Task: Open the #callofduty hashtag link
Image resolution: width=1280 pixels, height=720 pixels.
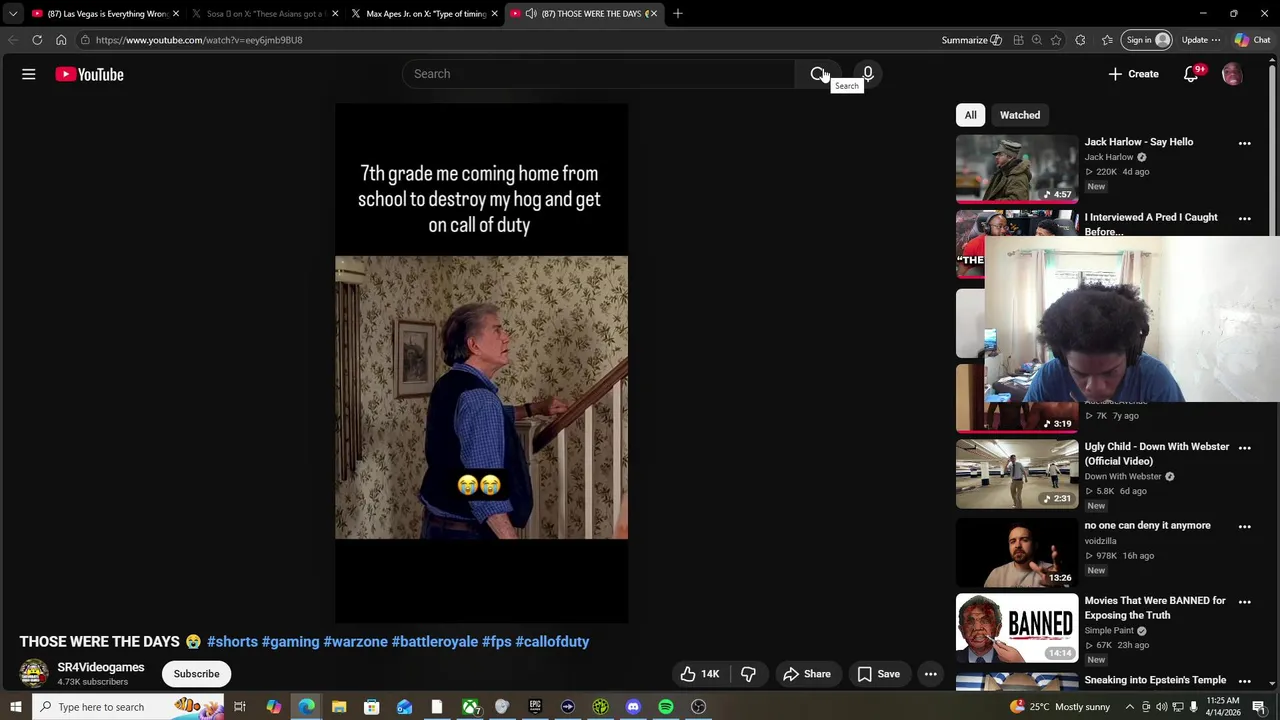Action: (x=552, y=642)
